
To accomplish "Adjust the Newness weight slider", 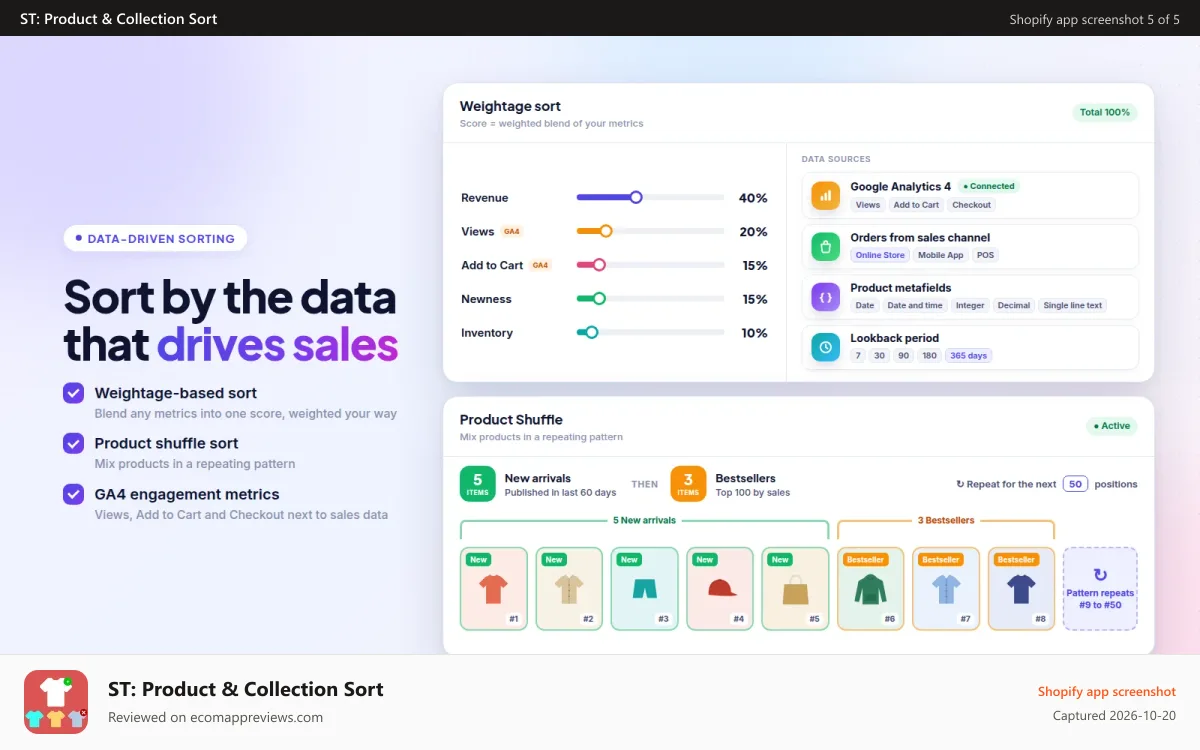I will (650, 299).
